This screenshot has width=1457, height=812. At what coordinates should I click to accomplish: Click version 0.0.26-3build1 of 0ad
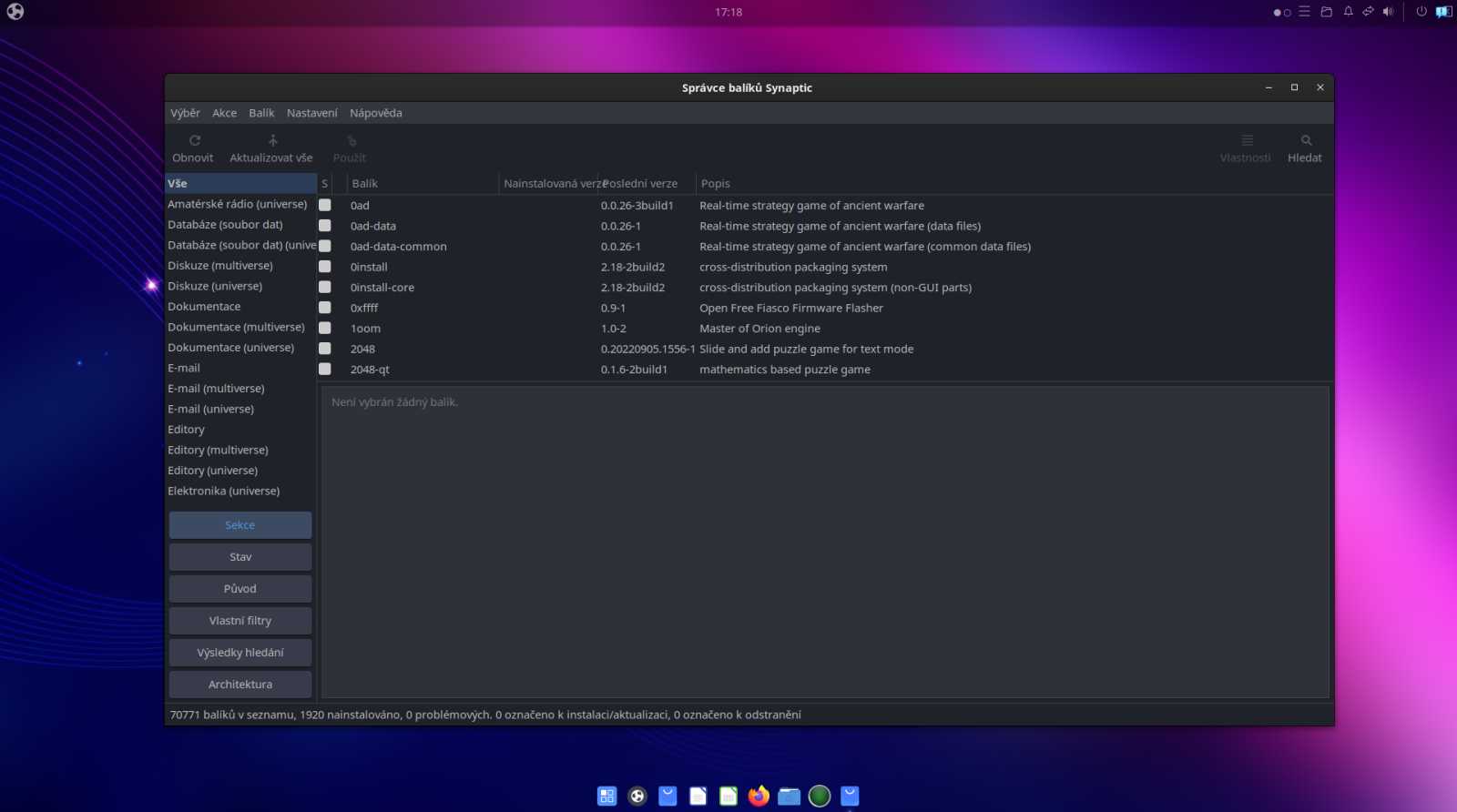(637, 206)
